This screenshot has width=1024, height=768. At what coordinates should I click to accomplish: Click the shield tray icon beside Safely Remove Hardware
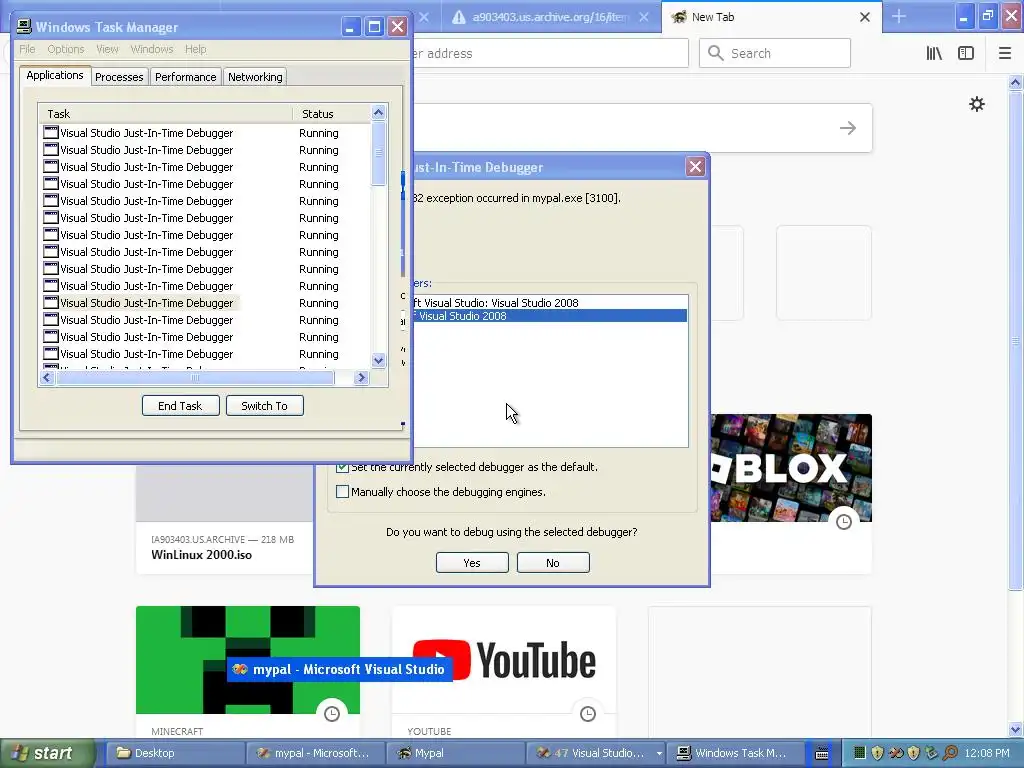(x=914, y=753)
